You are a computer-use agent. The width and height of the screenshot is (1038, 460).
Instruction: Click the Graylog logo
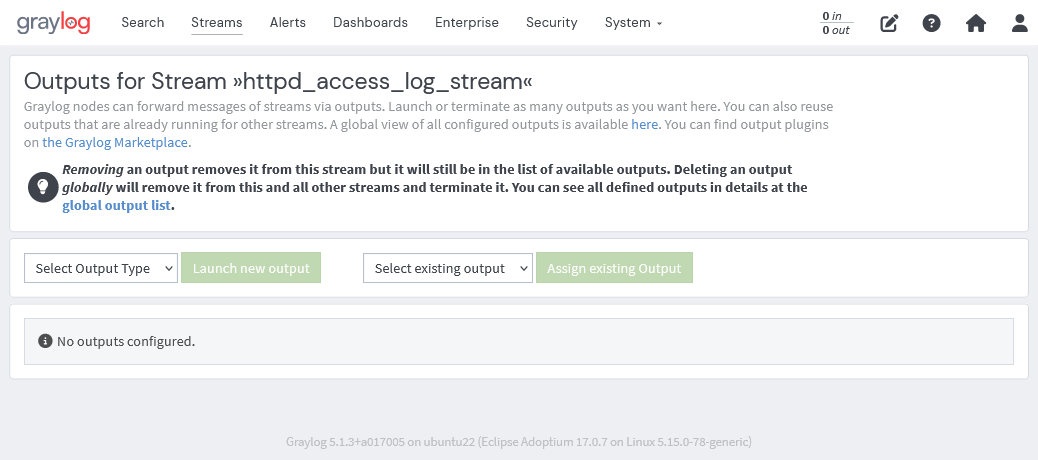tap(53, 23)
